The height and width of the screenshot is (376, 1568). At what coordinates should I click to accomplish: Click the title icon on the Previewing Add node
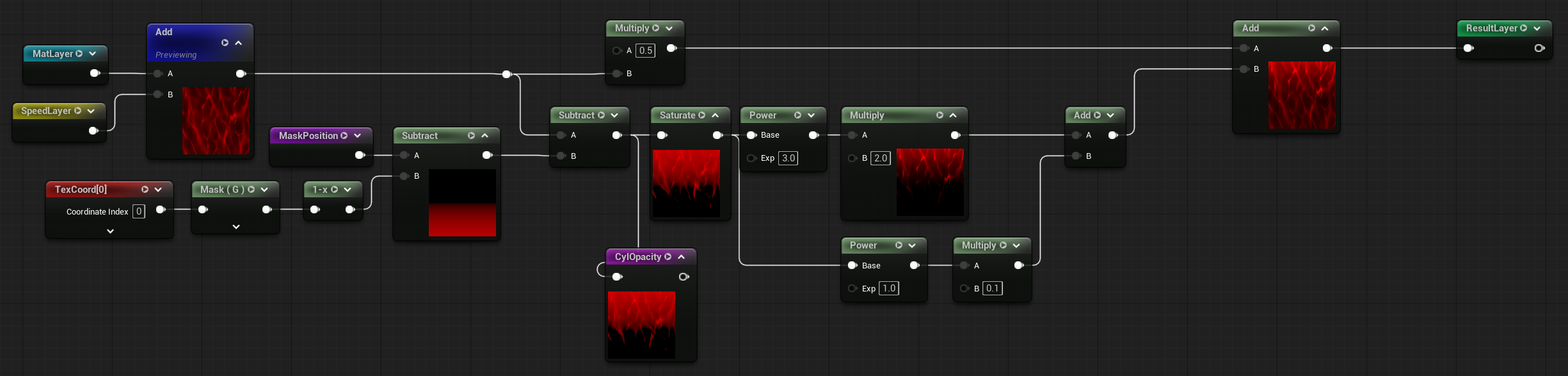click(225, 43)
